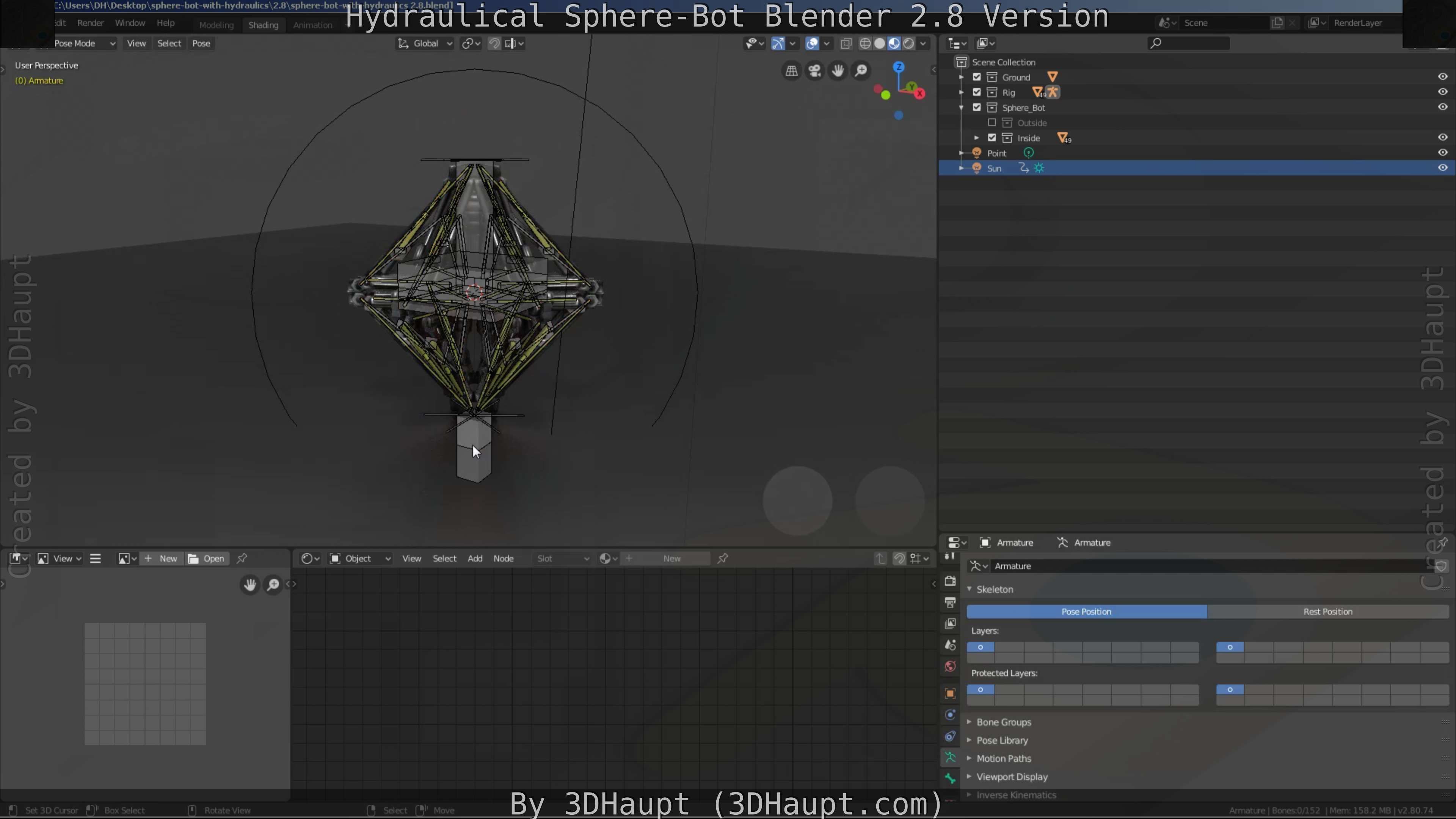Hide the Sun light in viewport

(1442, 168)
